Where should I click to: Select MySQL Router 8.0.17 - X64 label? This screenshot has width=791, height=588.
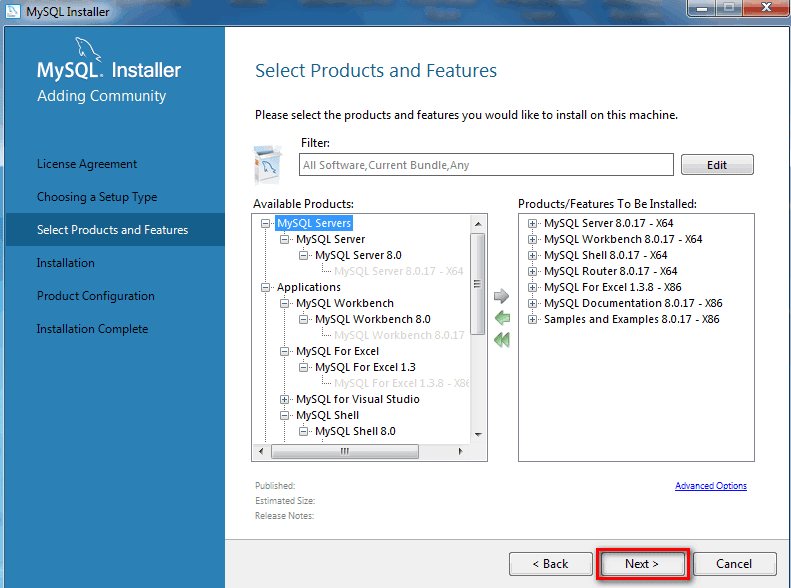[x=610, y=271]
